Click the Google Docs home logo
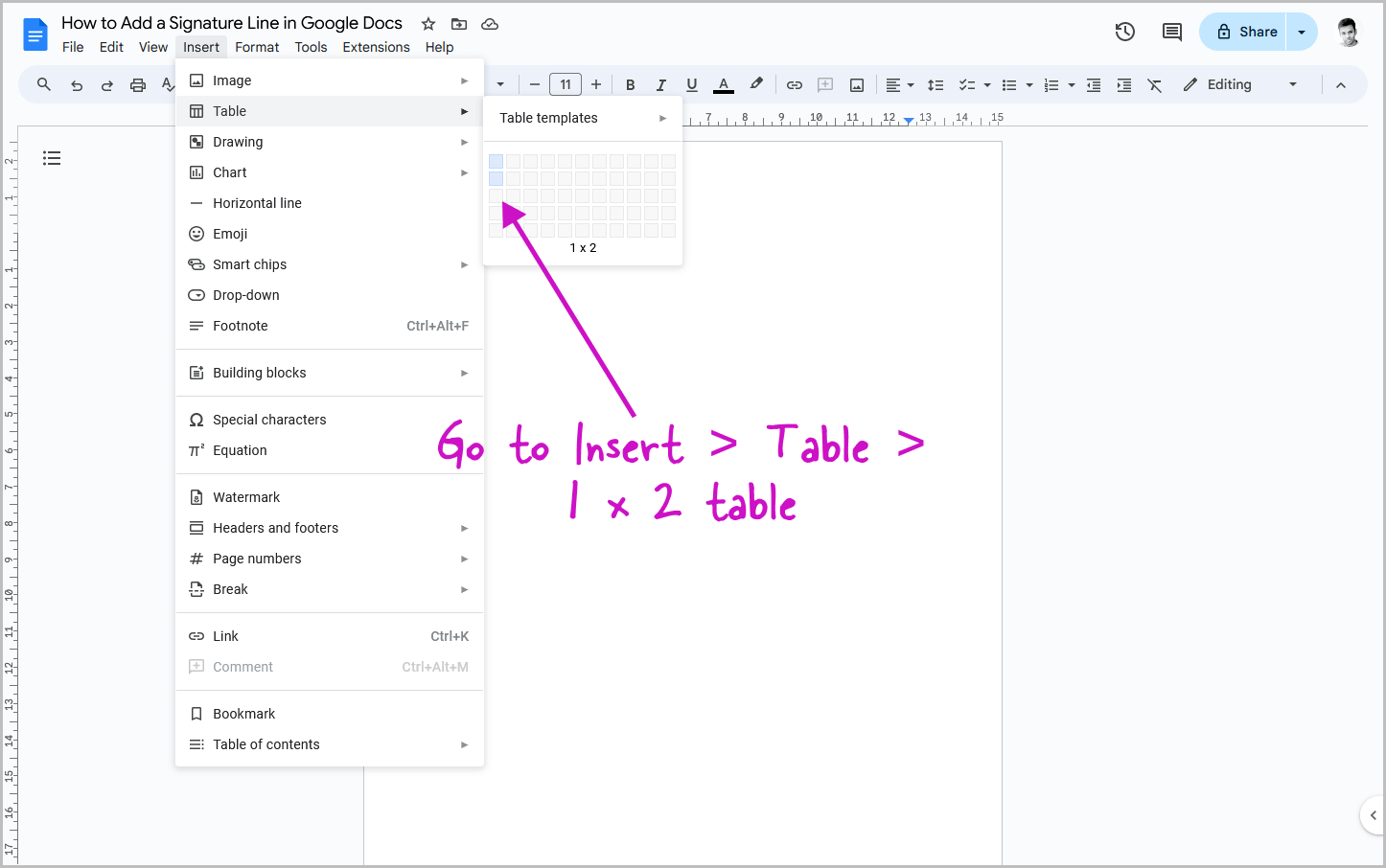This screenshot has width=1386, height=868. coord(35,35)
